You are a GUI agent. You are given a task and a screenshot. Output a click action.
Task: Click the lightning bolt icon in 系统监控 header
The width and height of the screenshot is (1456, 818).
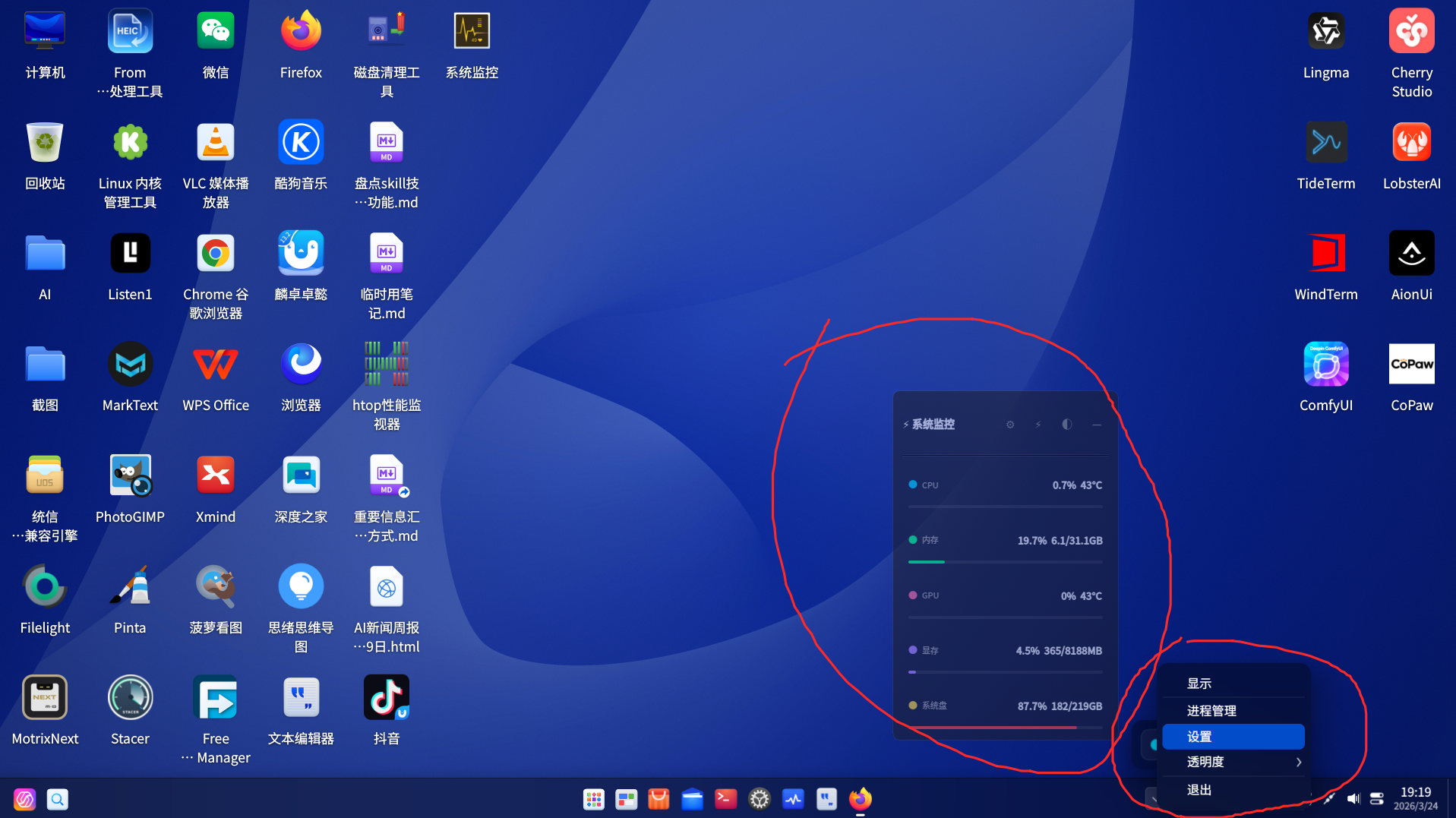tap(1038, 425)
